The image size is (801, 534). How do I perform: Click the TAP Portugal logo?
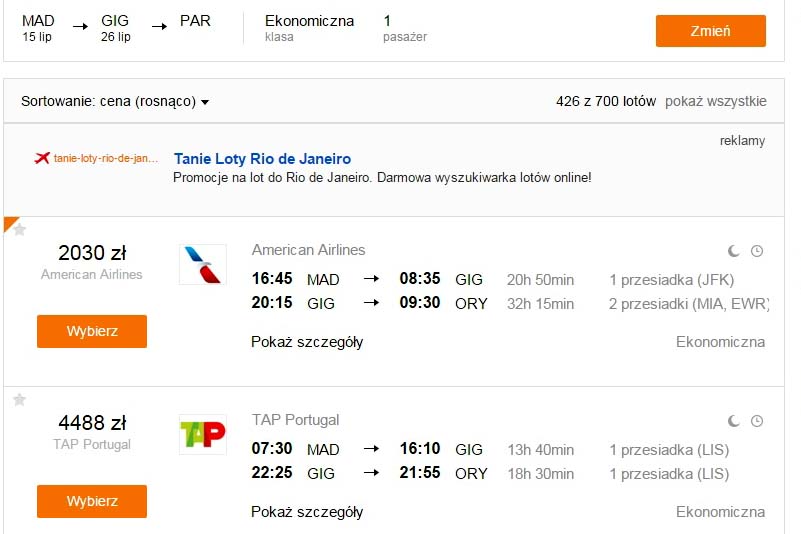pos(203,434)
